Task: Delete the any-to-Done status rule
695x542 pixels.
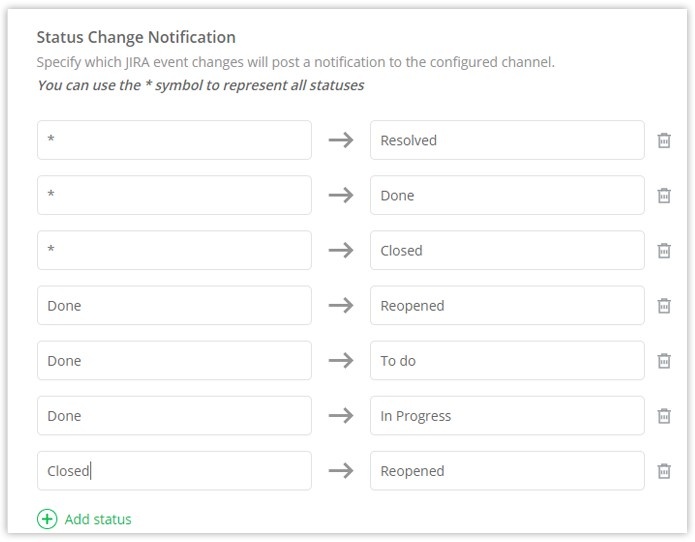Action: [x=664, y=195]
